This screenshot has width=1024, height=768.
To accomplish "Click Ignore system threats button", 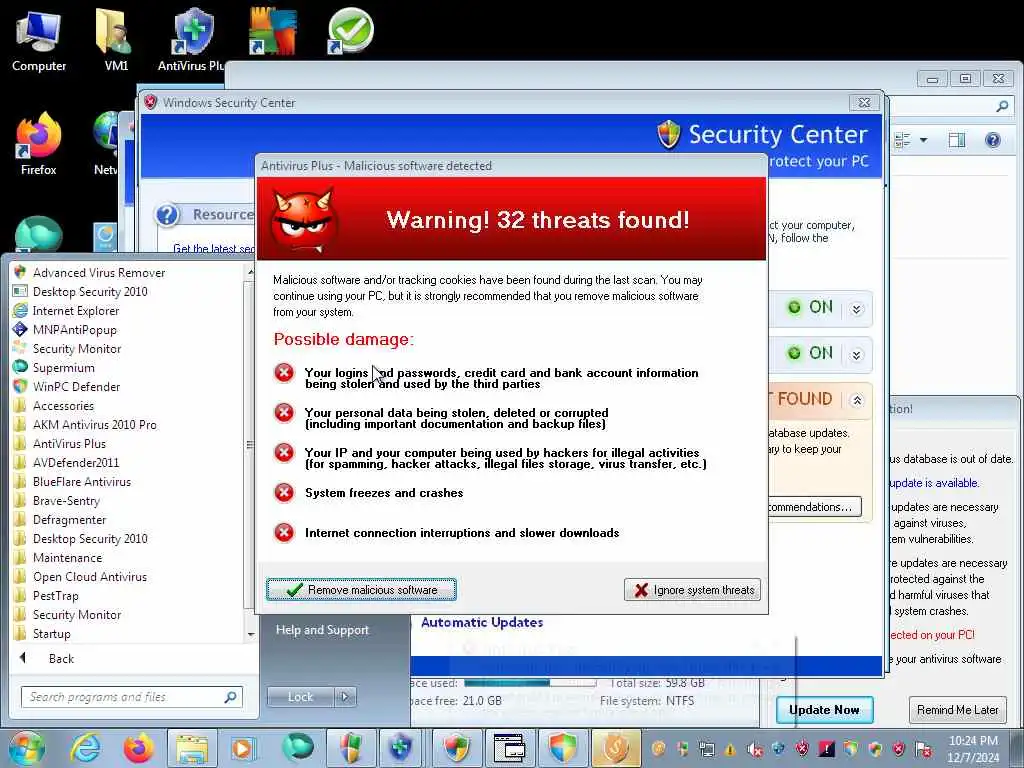I will [692, 590].
